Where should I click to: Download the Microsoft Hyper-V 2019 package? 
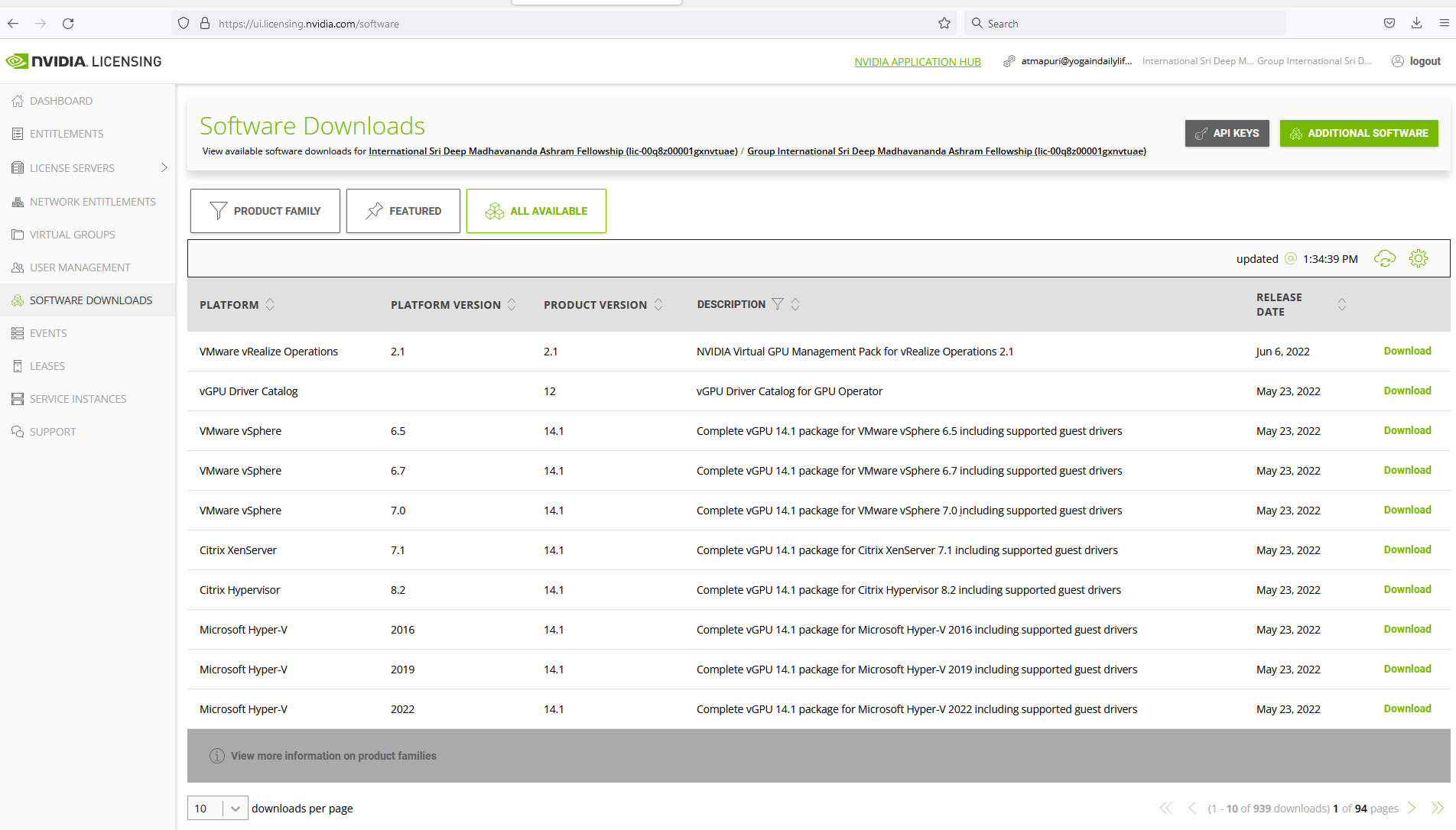pyautogui.click(x=1407, y=669)
